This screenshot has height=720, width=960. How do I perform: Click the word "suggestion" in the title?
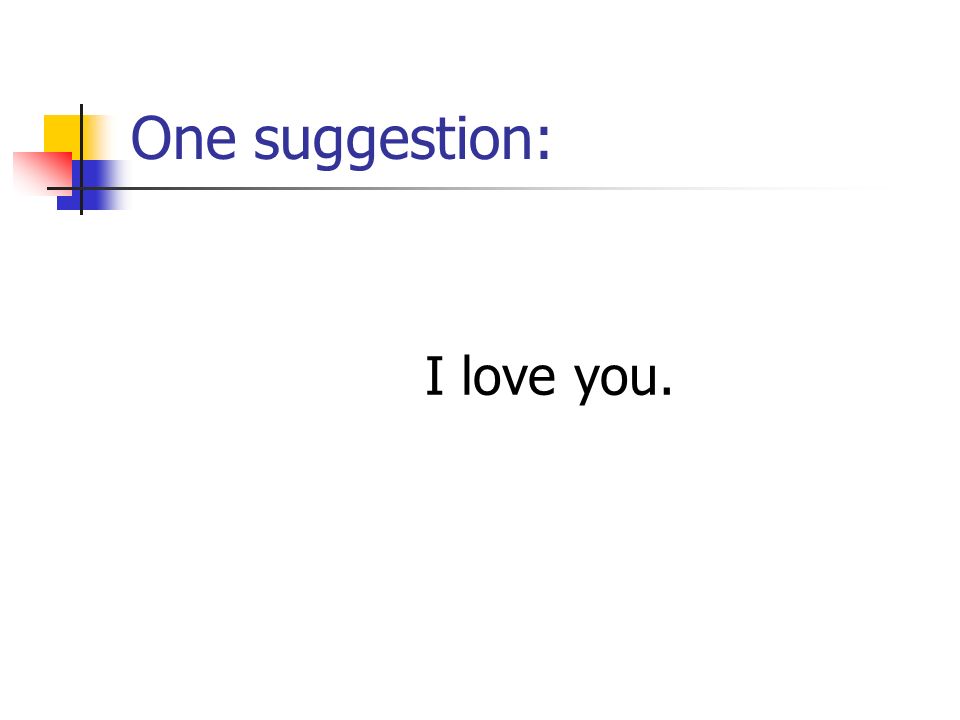[392, 141]
